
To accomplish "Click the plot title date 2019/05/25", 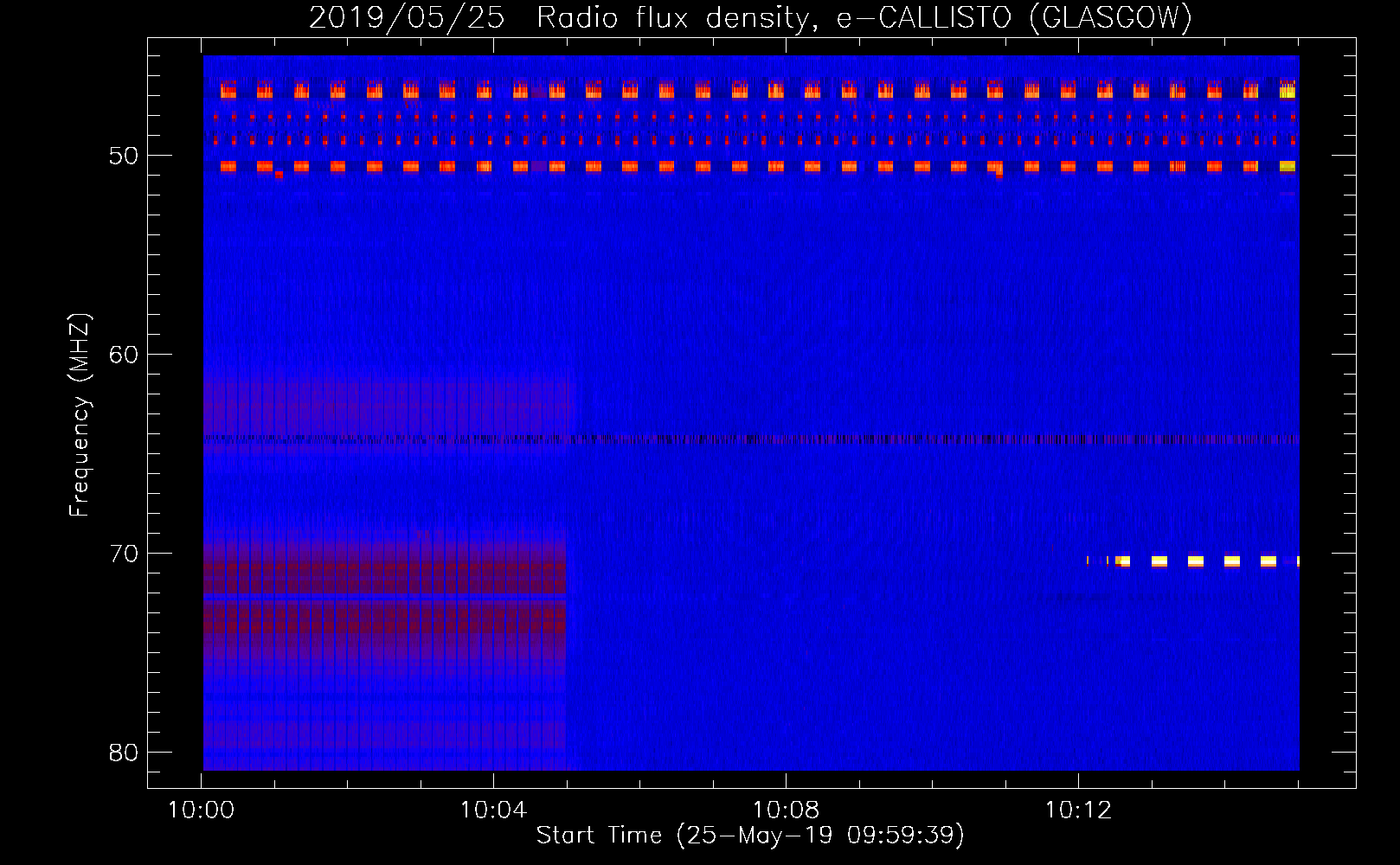I will pyautogui.click(x=407, y=17).
